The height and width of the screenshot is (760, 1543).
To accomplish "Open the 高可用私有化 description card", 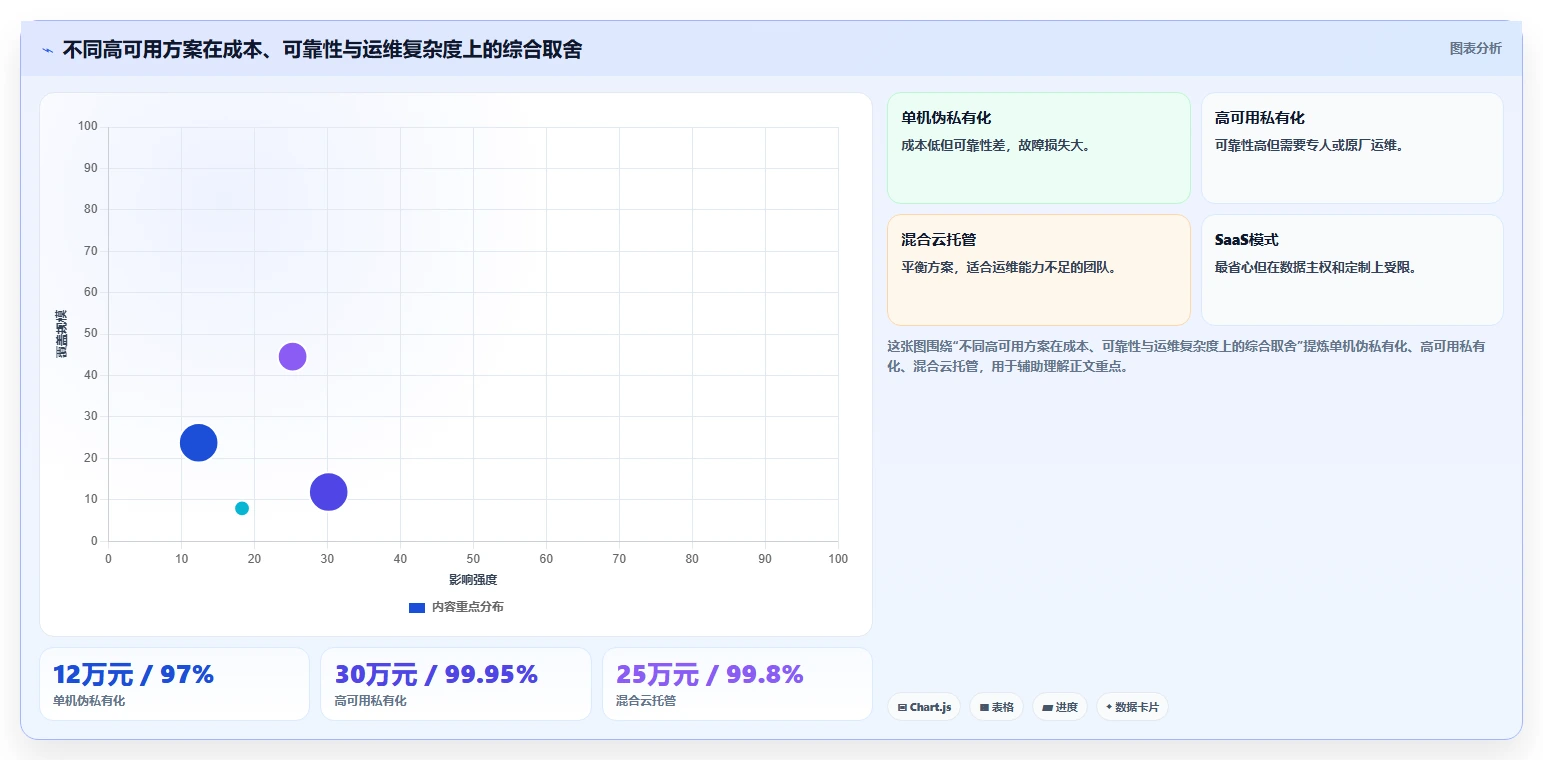I will click(x=1352, y=148).
